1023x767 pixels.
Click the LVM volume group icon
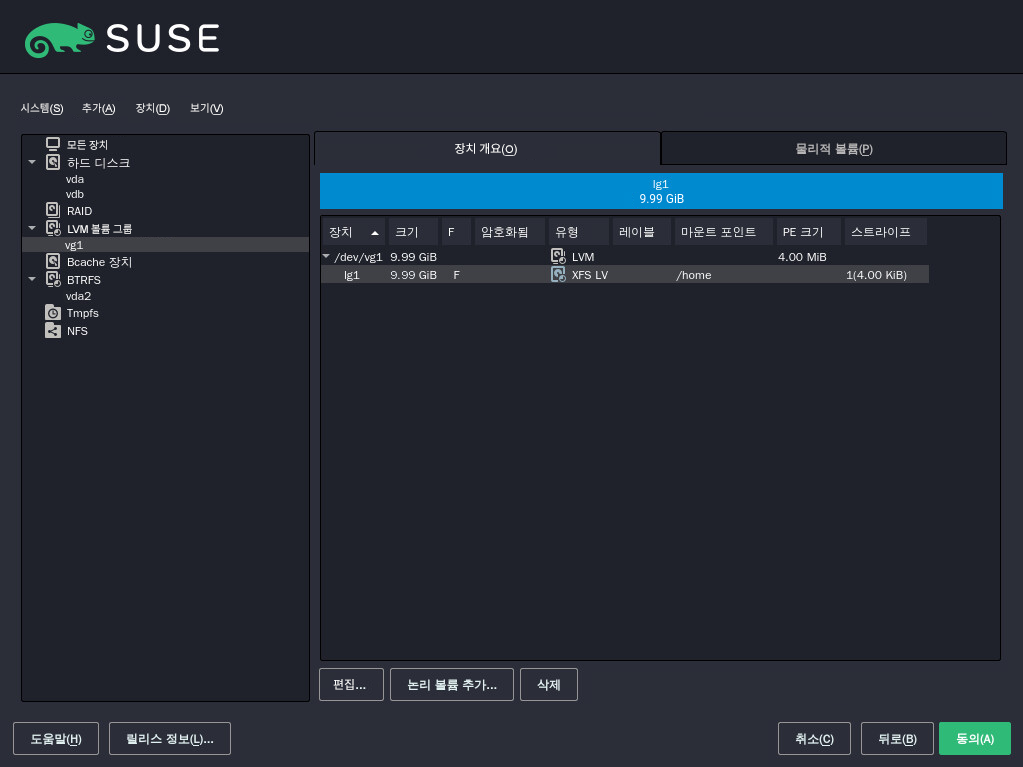(x=53, y=228)
